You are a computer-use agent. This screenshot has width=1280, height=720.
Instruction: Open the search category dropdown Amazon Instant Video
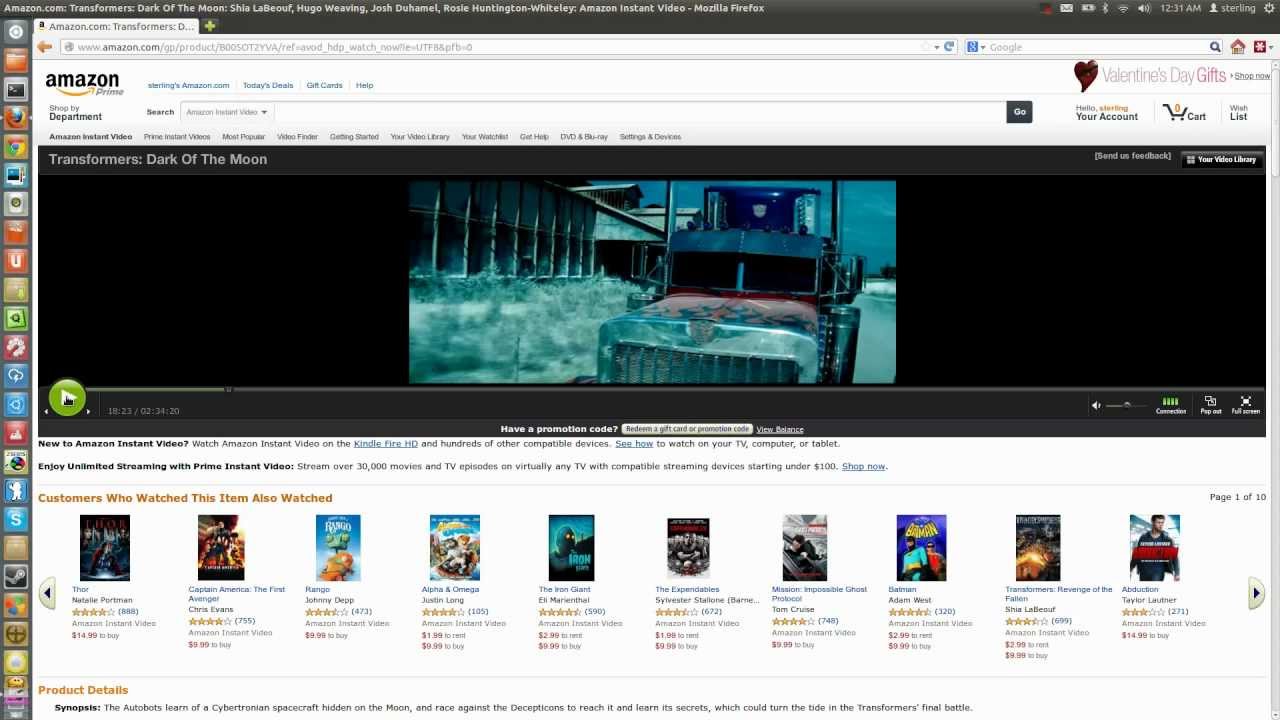coord(227,112)
